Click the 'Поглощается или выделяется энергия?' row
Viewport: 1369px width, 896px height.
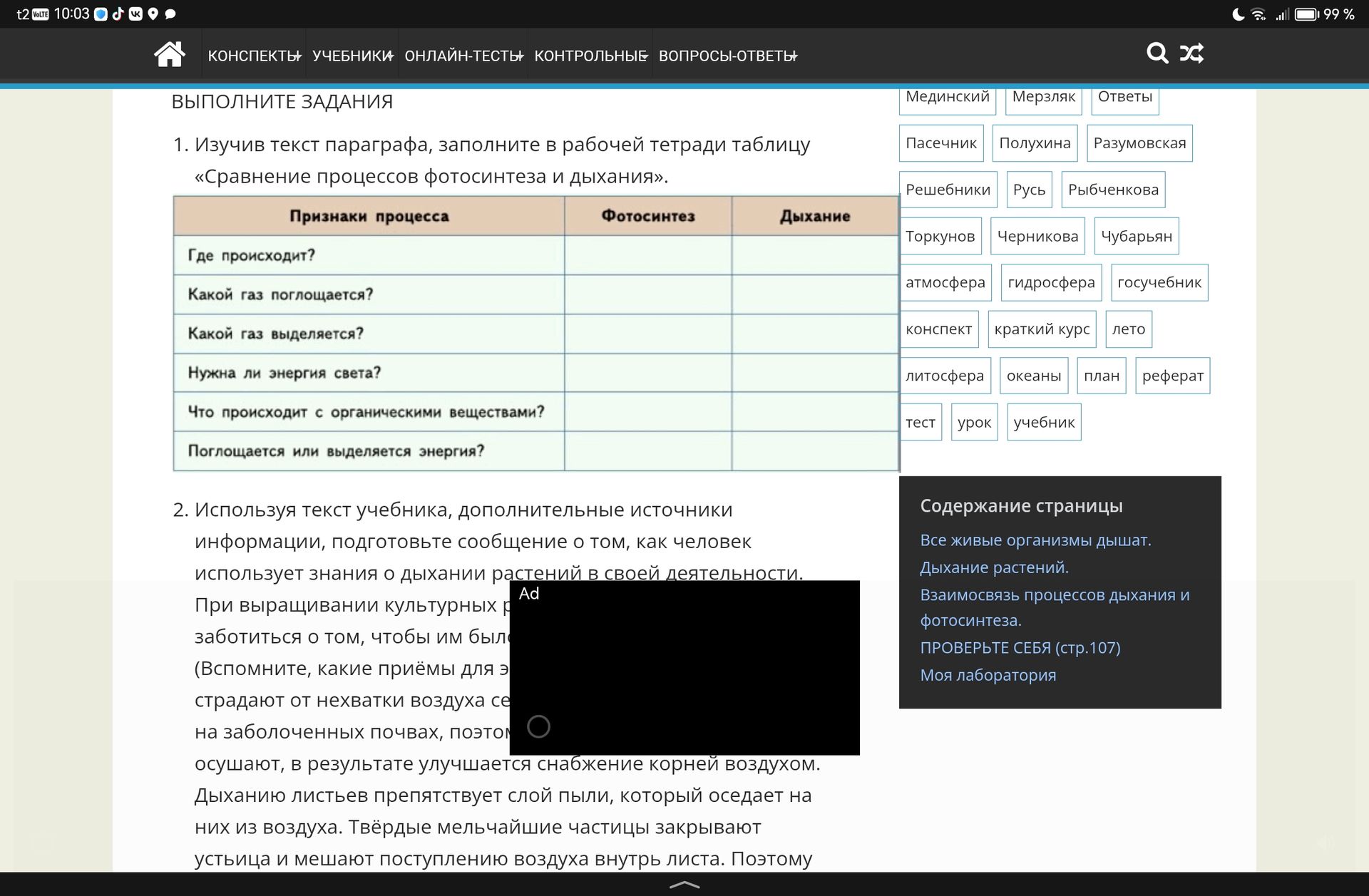click(x=536, y=451)
